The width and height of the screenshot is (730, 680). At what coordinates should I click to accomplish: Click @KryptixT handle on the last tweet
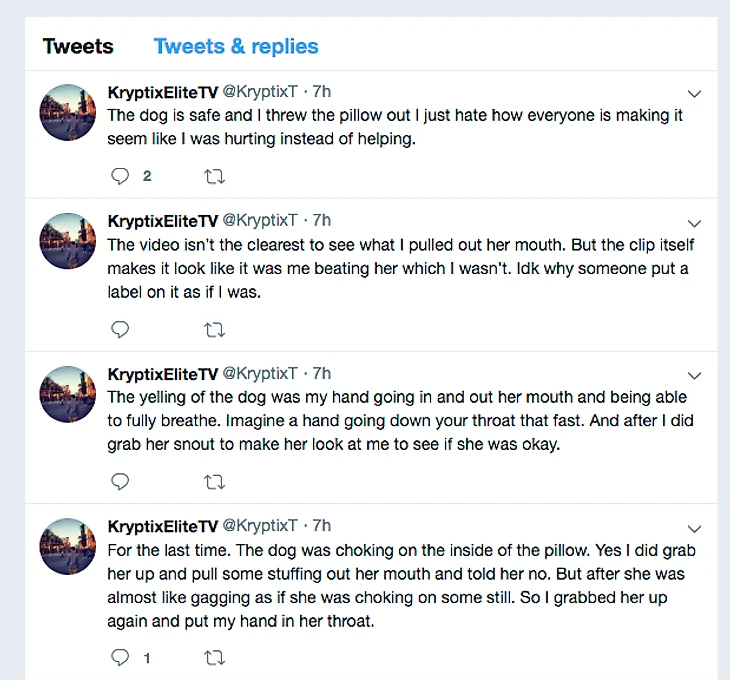(259, 525)
